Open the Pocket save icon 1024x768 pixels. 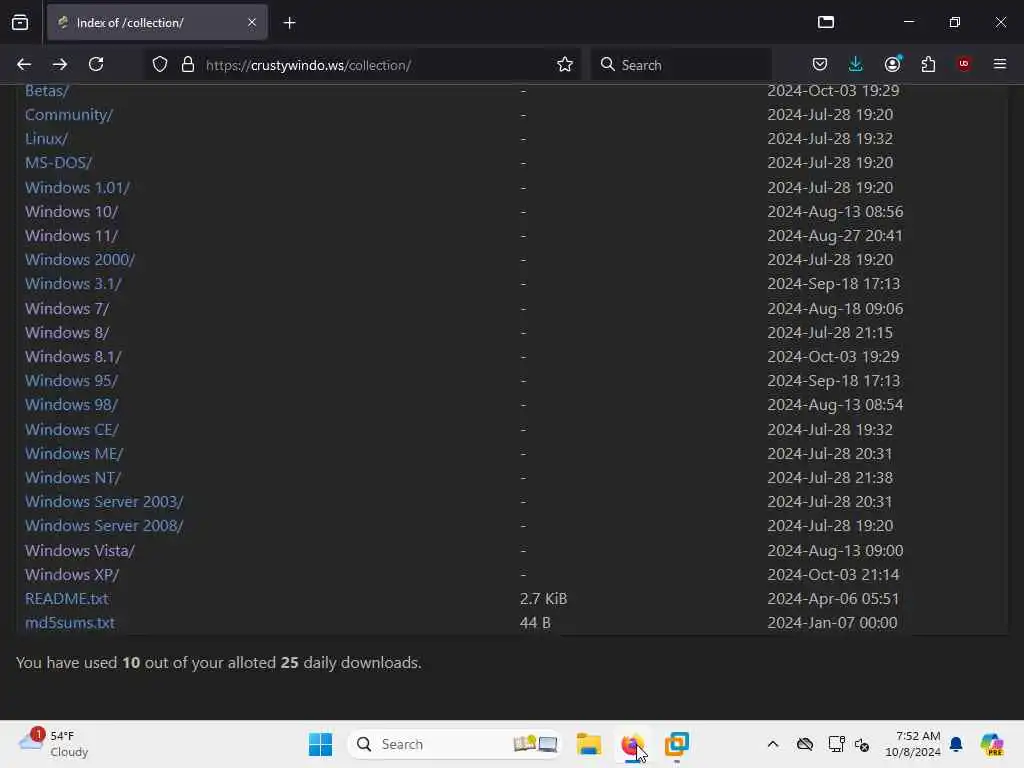tap(820, 64)
